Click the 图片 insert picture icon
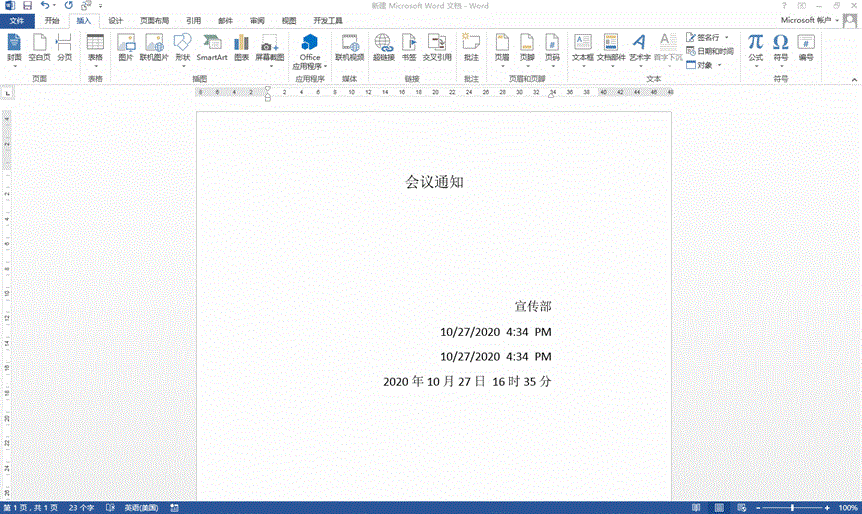 coord(125,47)
